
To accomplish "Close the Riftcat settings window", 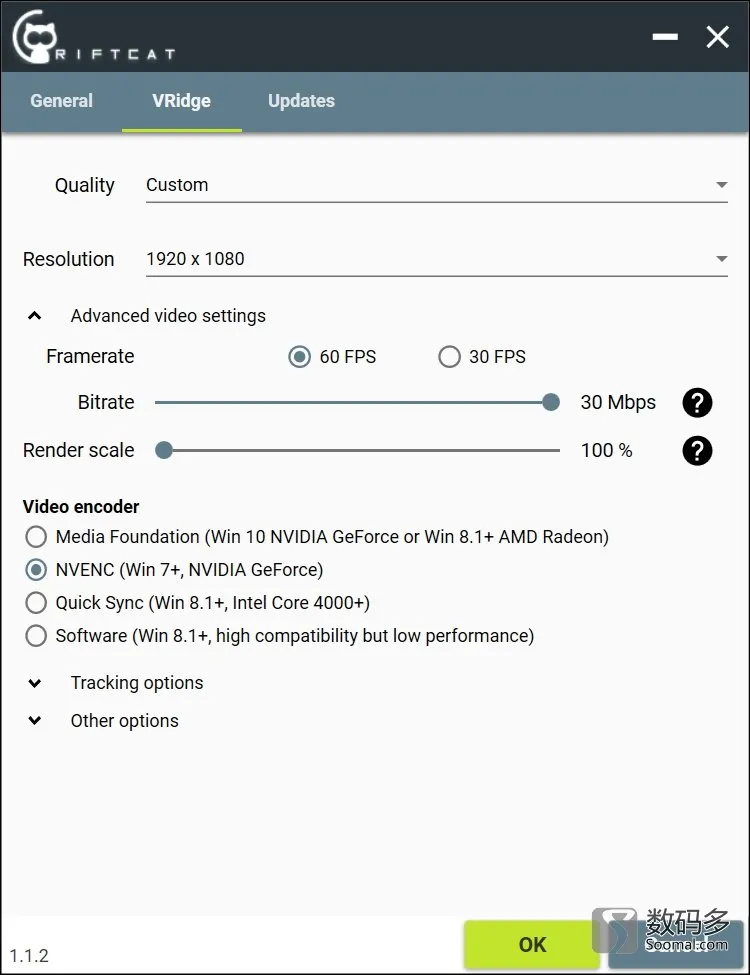I will pyautogui.click(x=718, y=37).
